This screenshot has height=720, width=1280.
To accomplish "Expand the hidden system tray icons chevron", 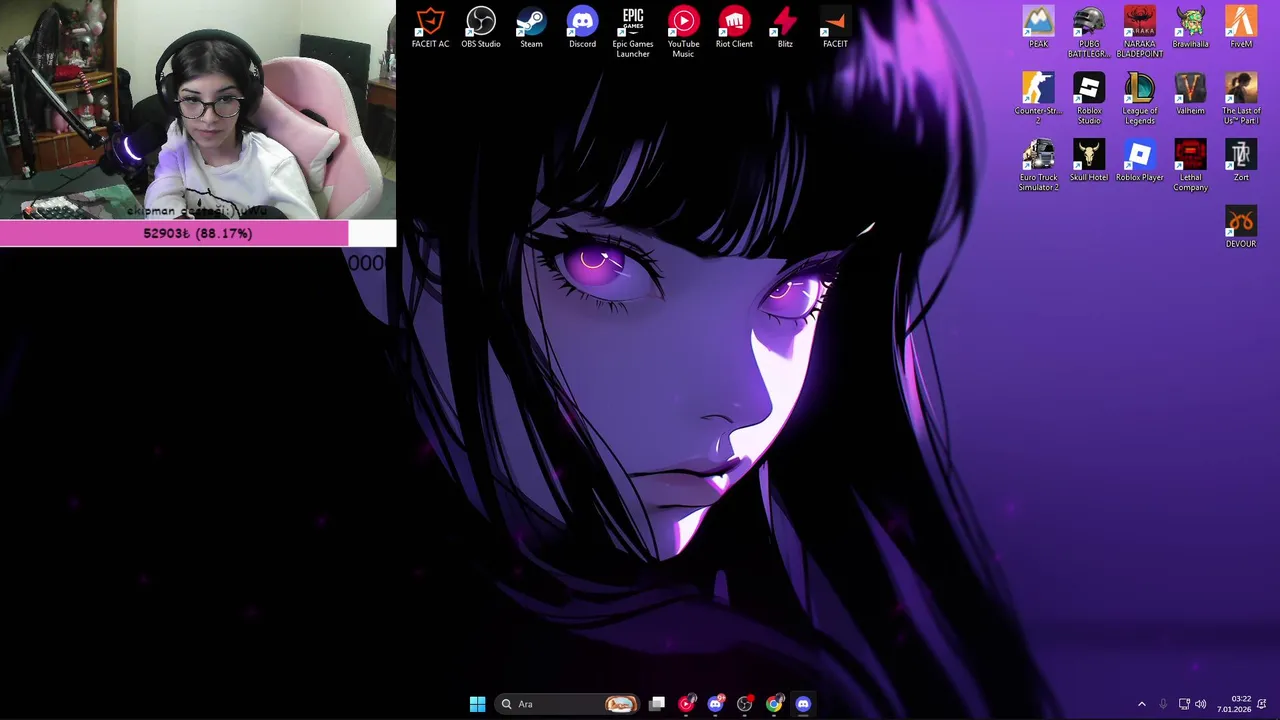I will [1141, 704].
